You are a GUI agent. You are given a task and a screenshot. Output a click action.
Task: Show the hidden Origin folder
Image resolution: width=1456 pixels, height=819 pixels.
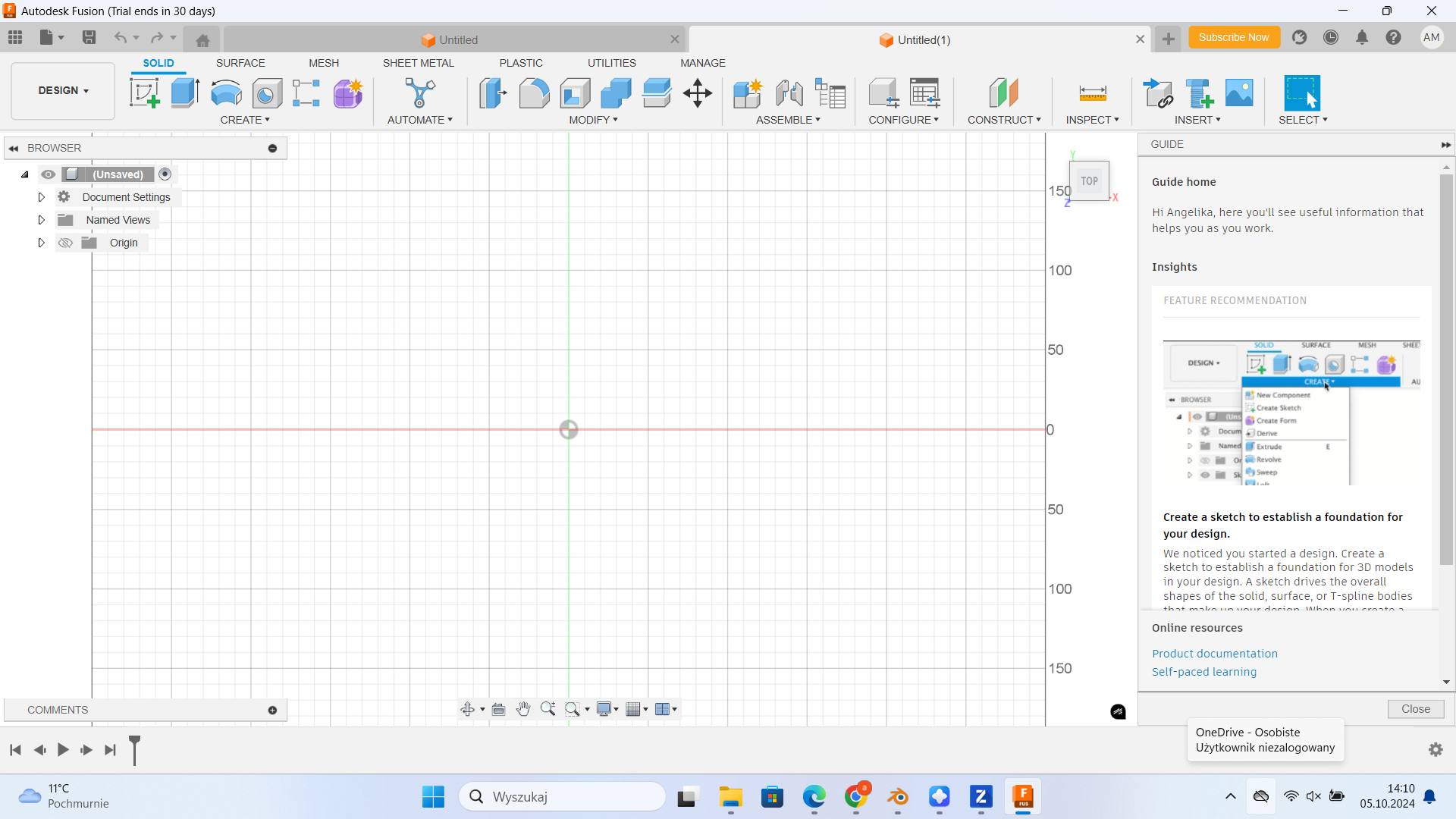coord(65,243)
